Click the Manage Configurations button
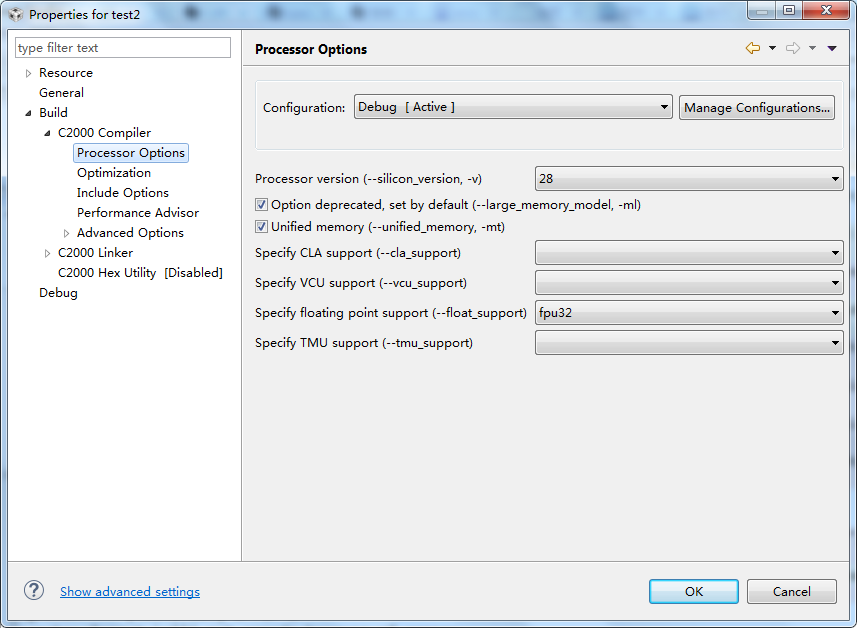The height and width of the screenshot is (628, 857). point(757,108)
